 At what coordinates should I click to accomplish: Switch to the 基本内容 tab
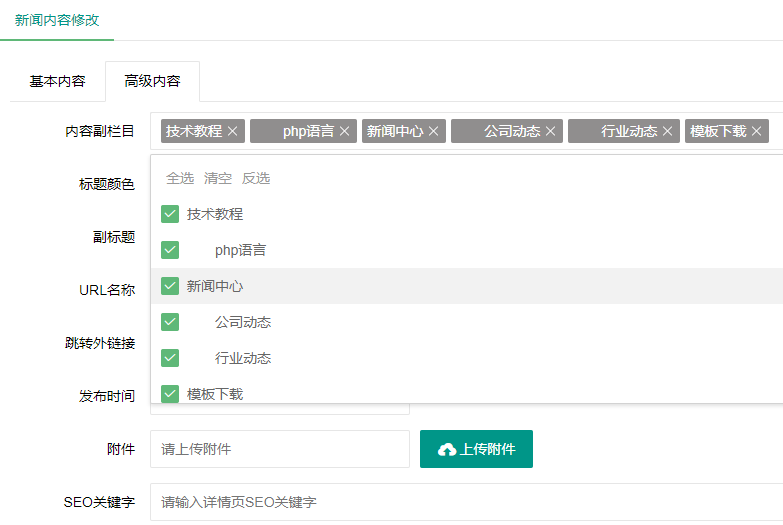point(57,81)
